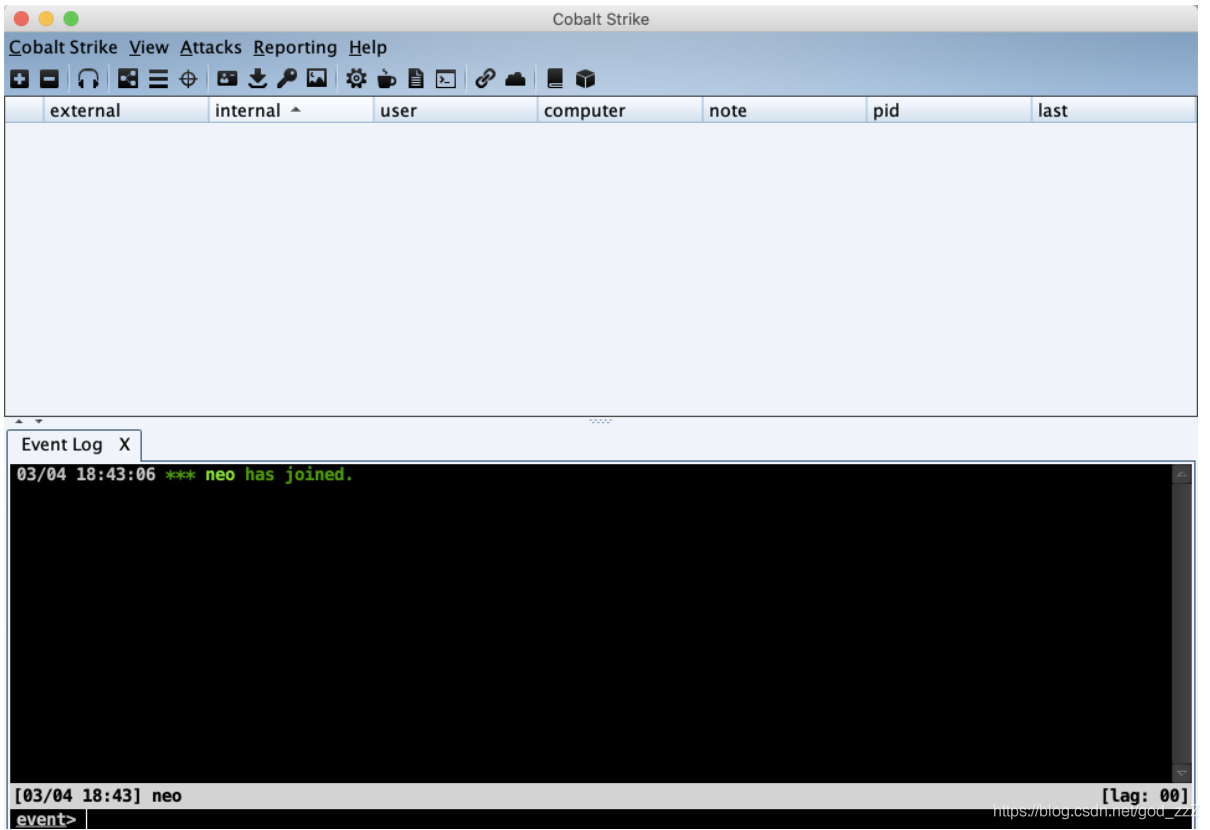Connect to a new team server

20,79
